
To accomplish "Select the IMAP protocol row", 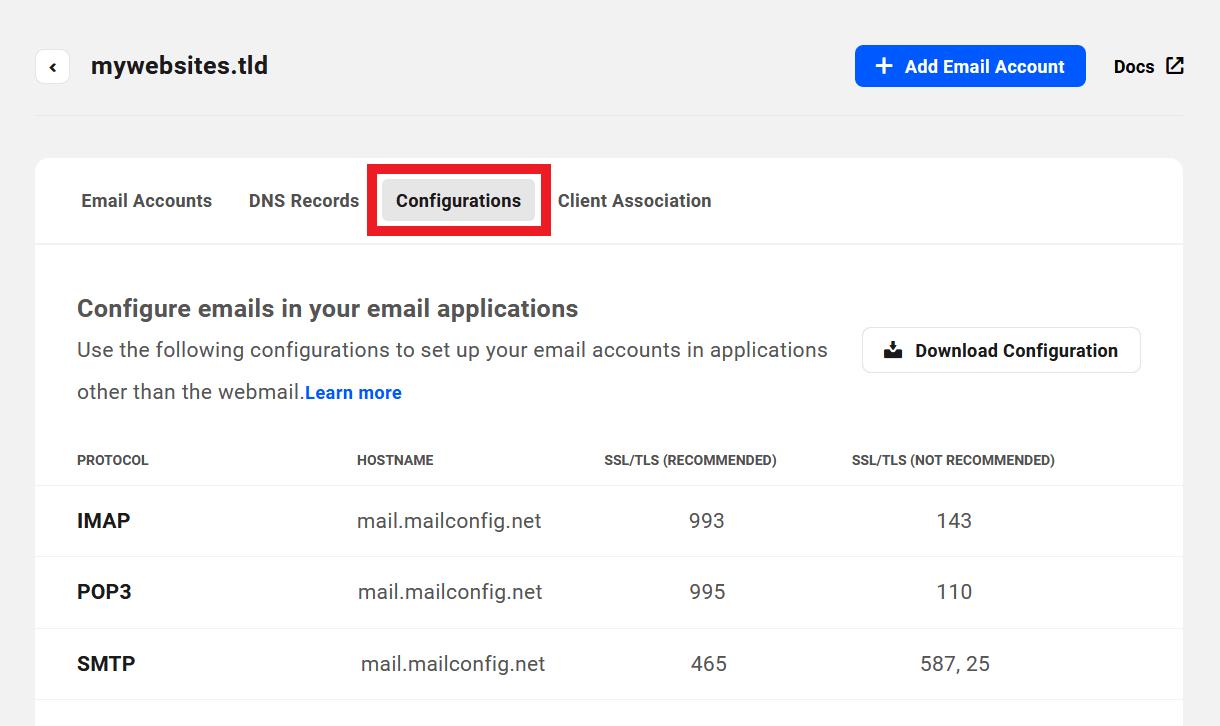I will tap(104, 520).
